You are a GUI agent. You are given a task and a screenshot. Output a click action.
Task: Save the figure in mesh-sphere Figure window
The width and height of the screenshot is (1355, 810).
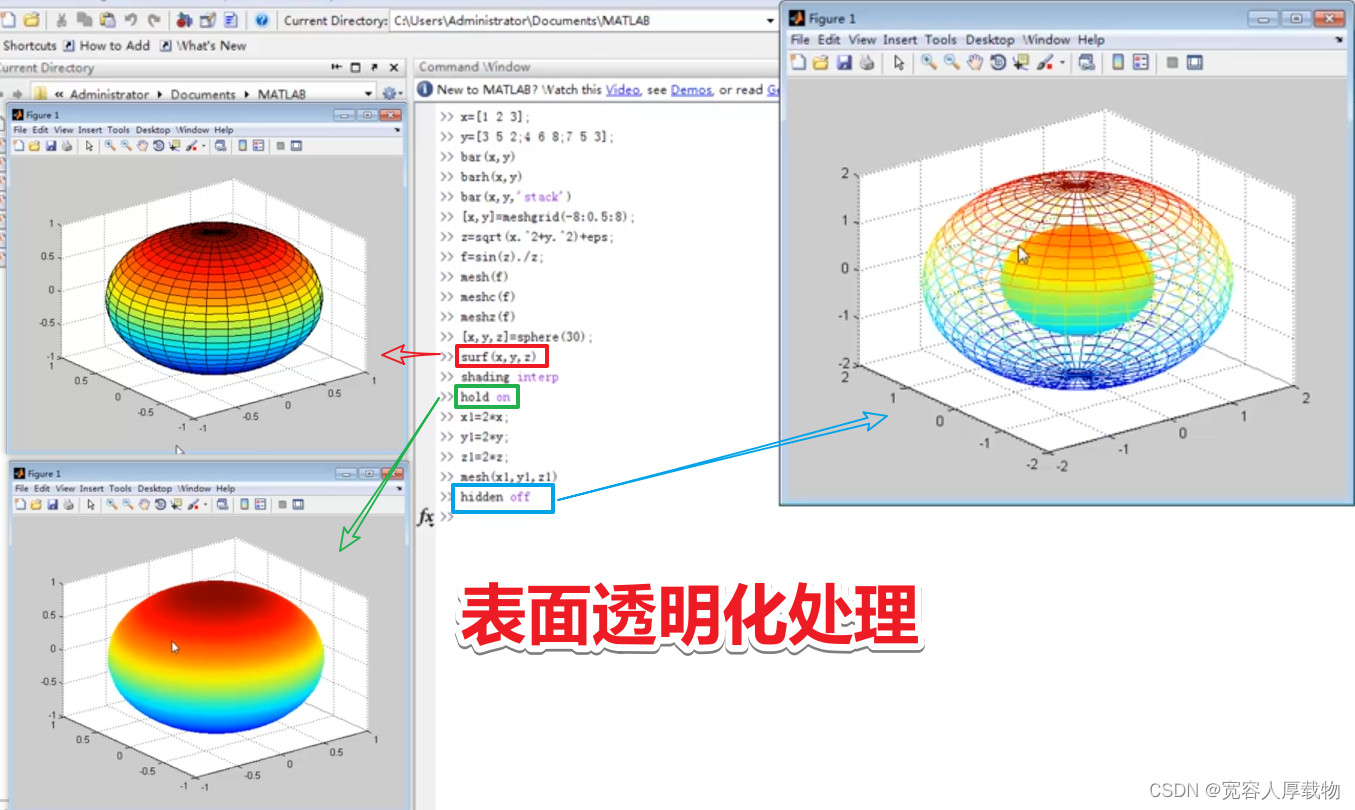click(x=844, y=62)
